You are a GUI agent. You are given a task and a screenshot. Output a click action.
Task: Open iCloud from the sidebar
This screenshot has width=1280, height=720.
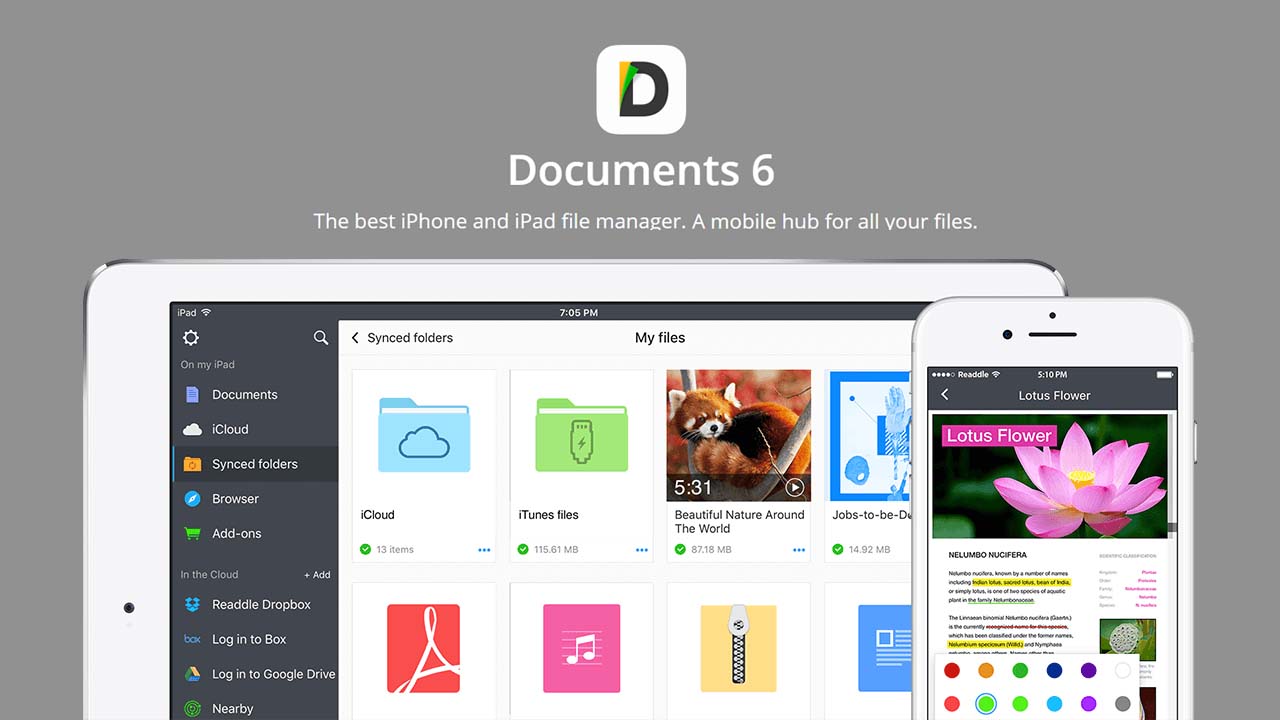coord(191,429)
